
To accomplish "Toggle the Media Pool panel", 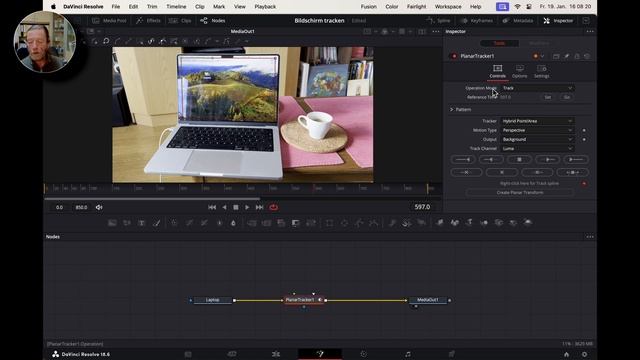I will click(x=109, y=20).
